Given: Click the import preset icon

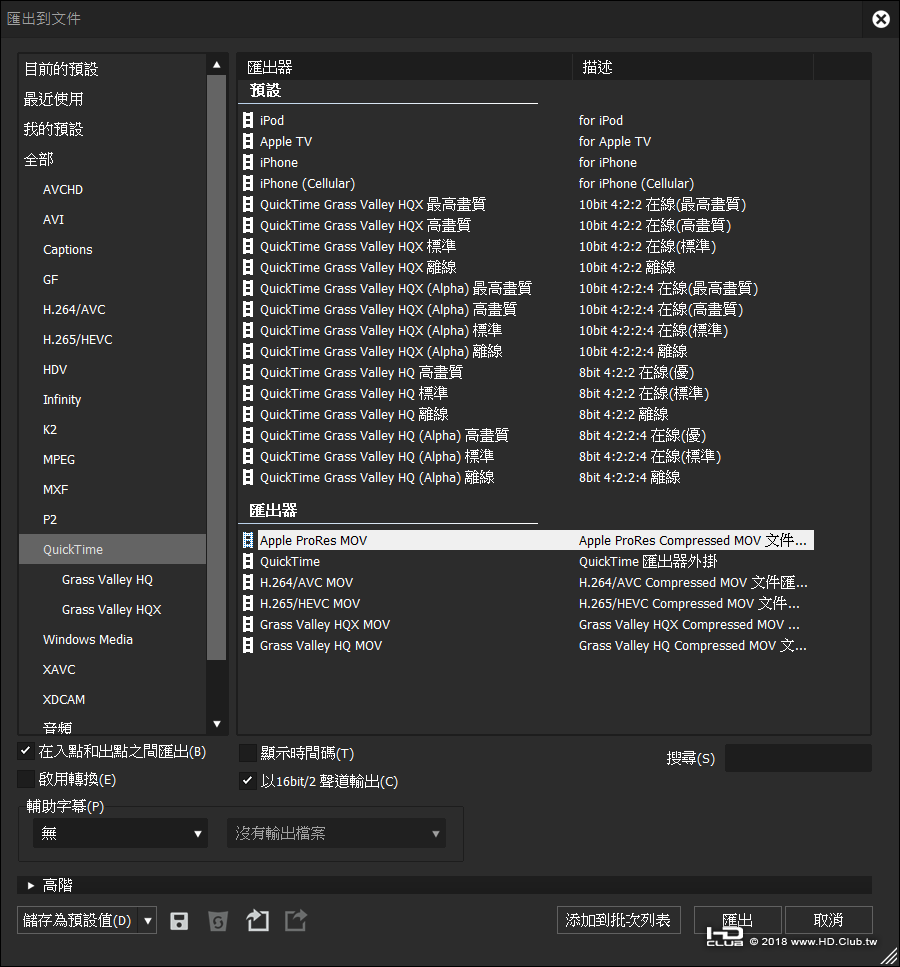Looking at the screenshot, I should tap(257, 921).
